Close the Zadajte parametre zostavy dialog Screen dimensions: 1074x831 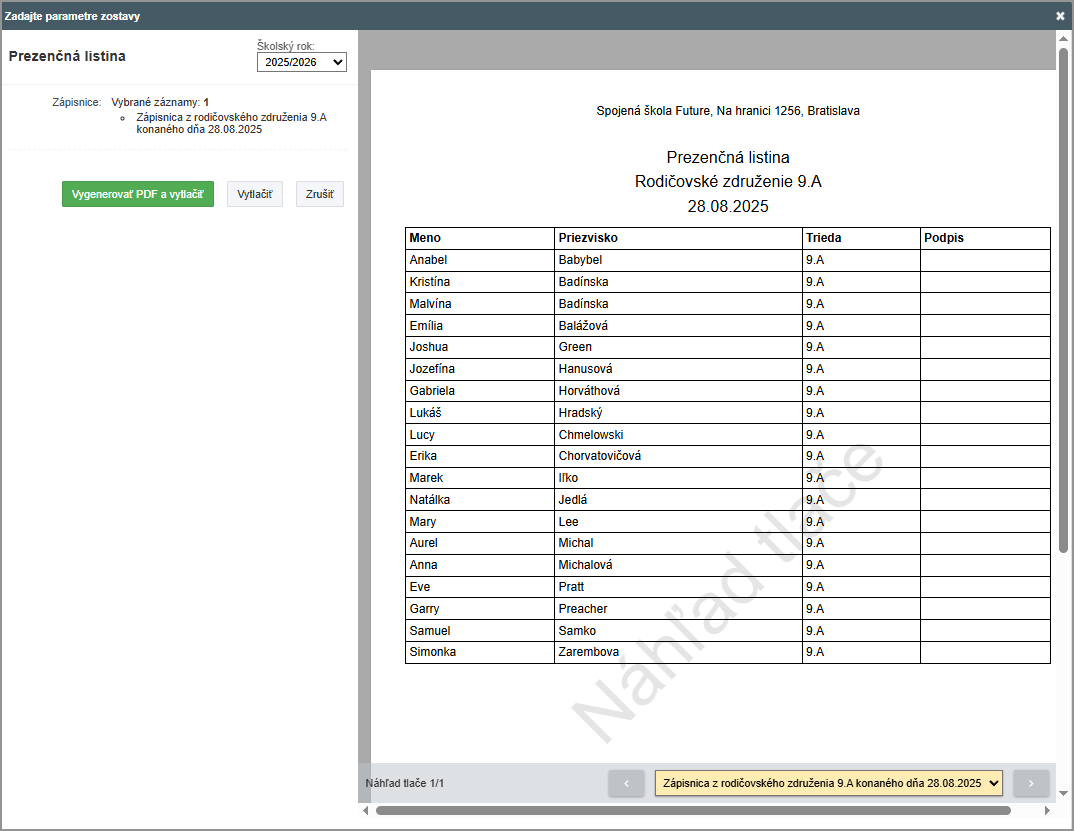pos(1060,16)
